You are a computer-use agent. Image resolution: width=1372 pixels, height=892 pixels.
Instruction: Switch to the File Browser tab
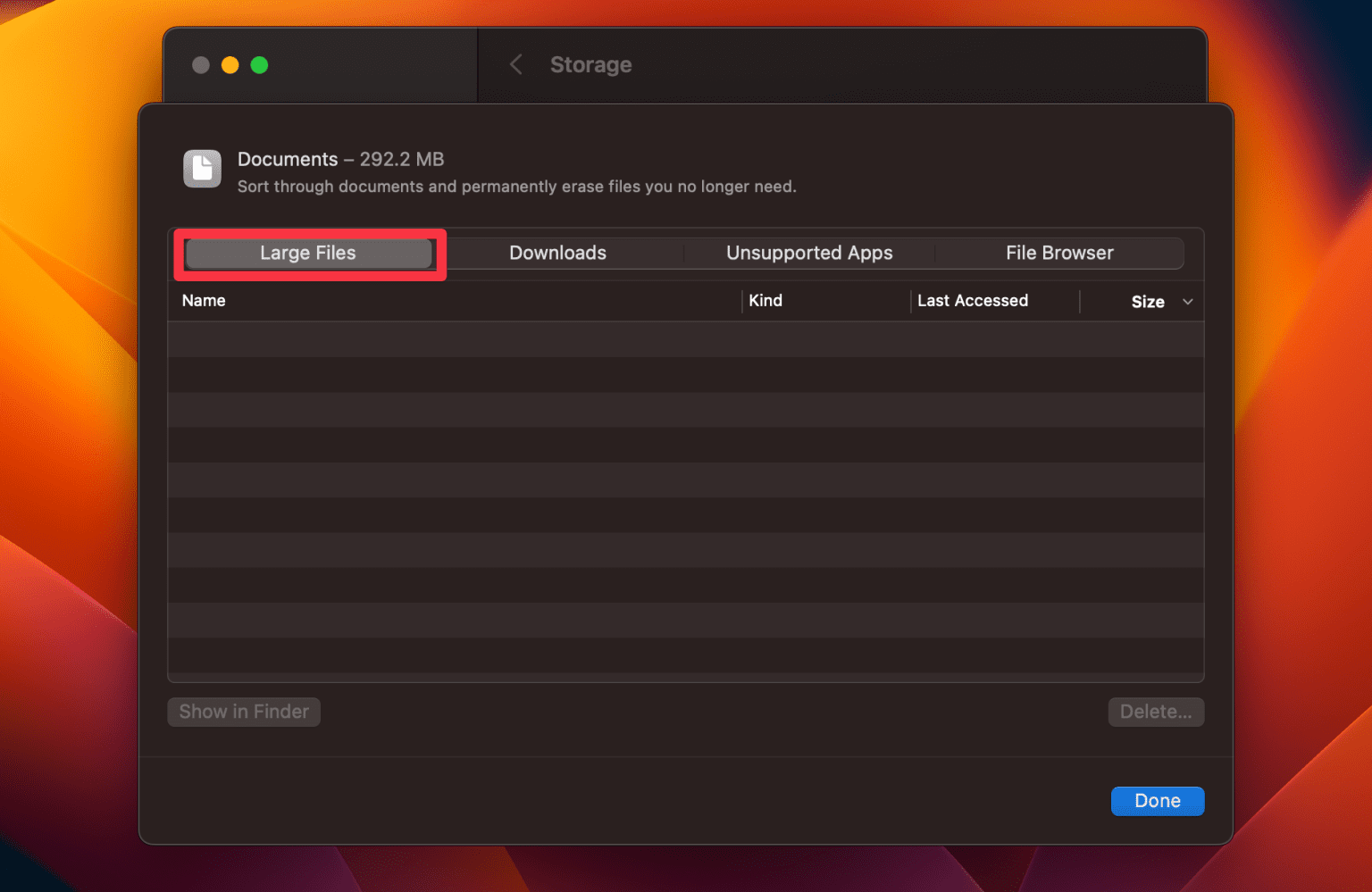click(x=1059, y=253)
